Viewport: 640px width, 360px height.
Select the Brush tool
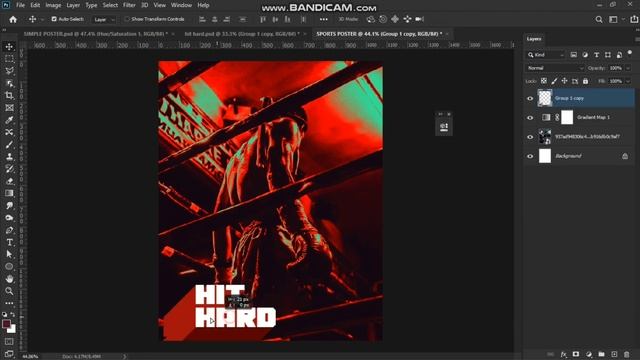(9, 144)
